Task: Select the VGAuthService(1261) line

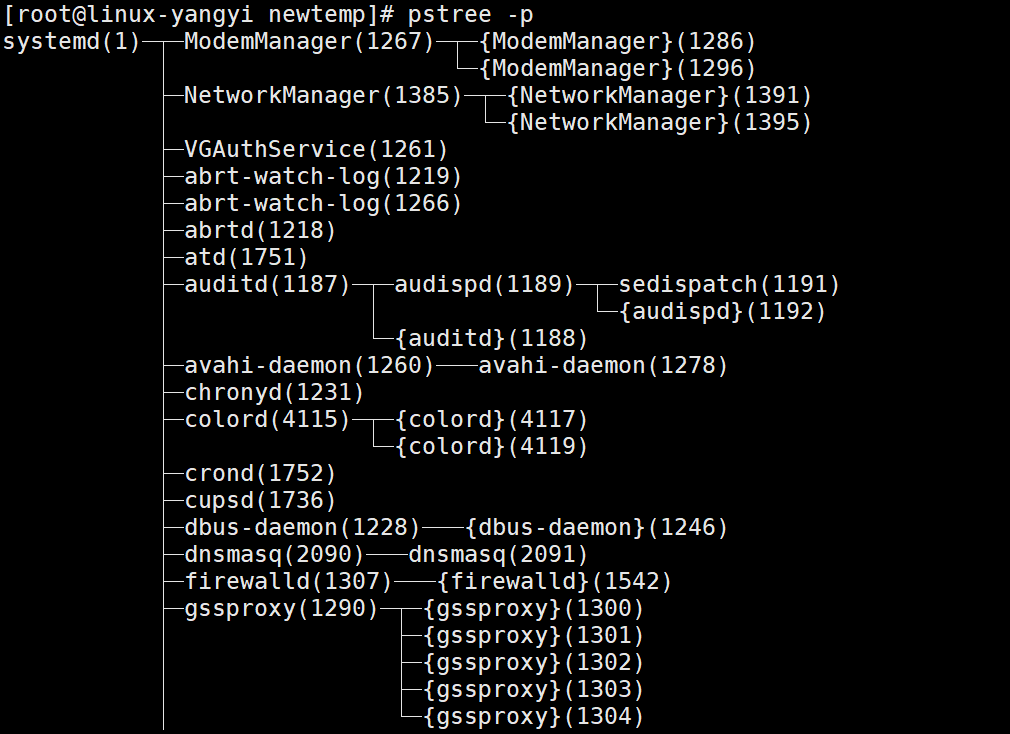Action: click(316, 150)
